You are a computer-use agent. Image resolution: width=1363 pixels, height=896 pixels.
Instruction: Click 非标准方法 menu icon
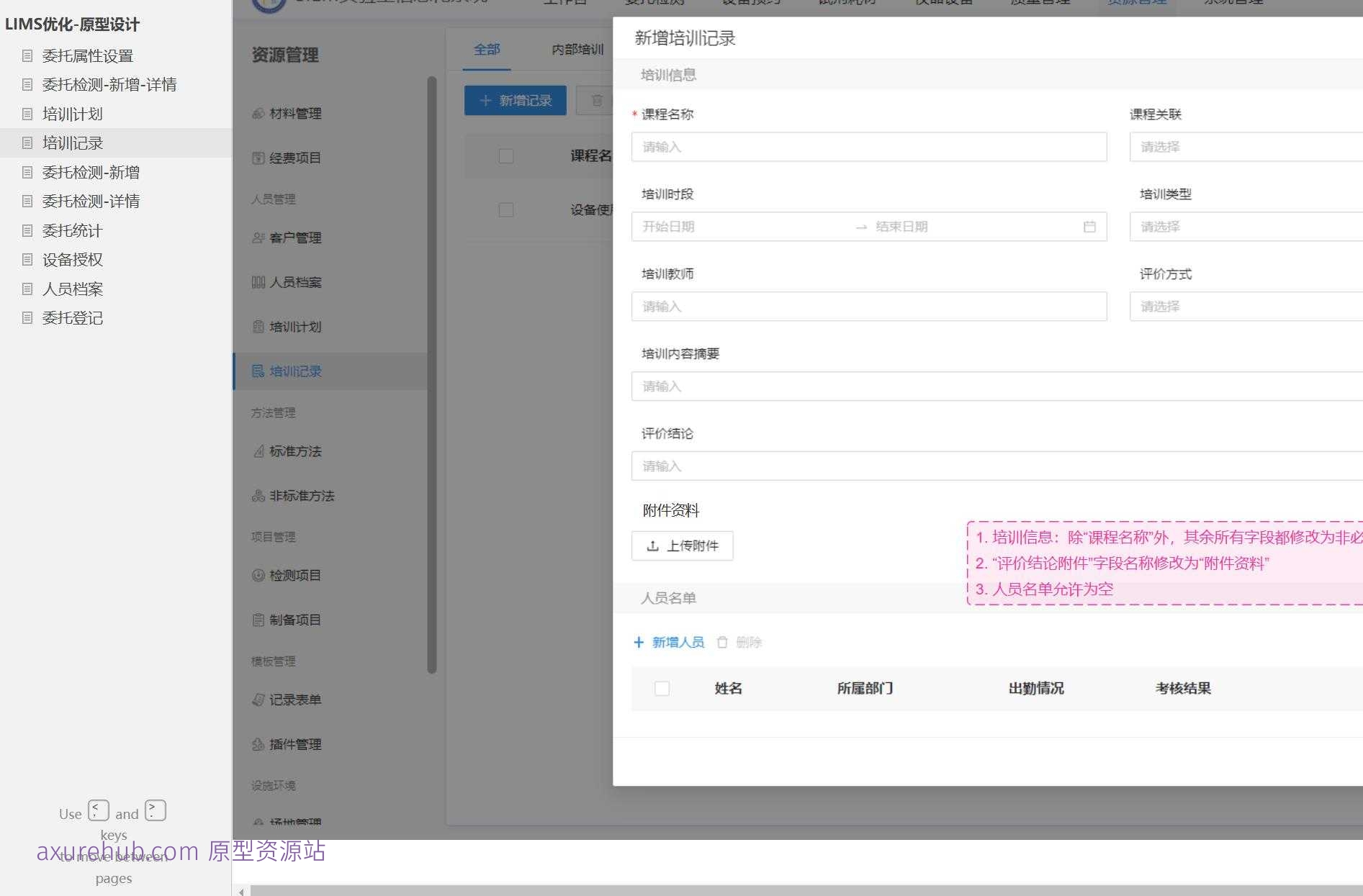tap(258, 496)
